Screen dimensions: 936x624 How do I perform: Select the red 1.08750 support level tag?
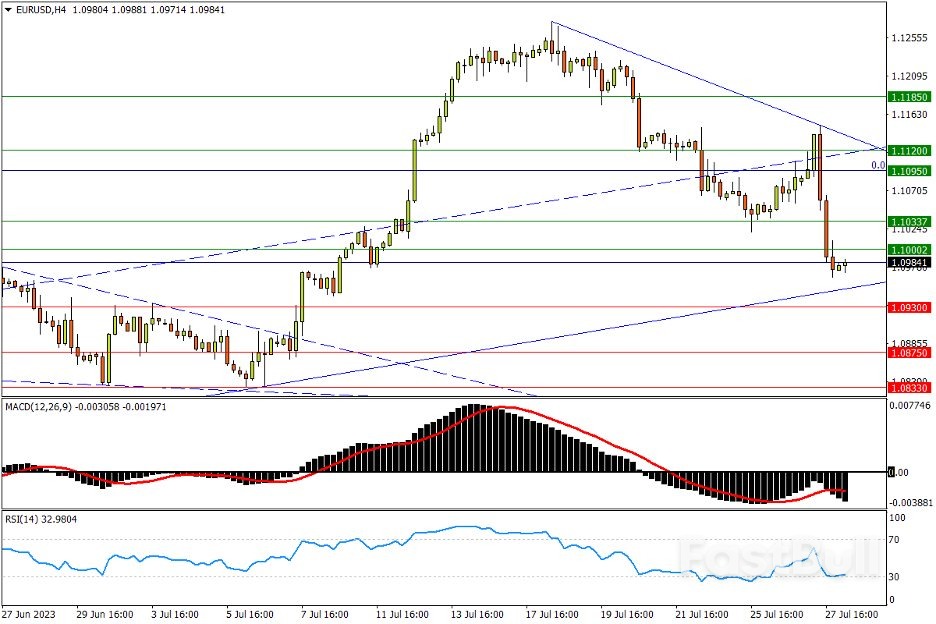tap(909, 353)
